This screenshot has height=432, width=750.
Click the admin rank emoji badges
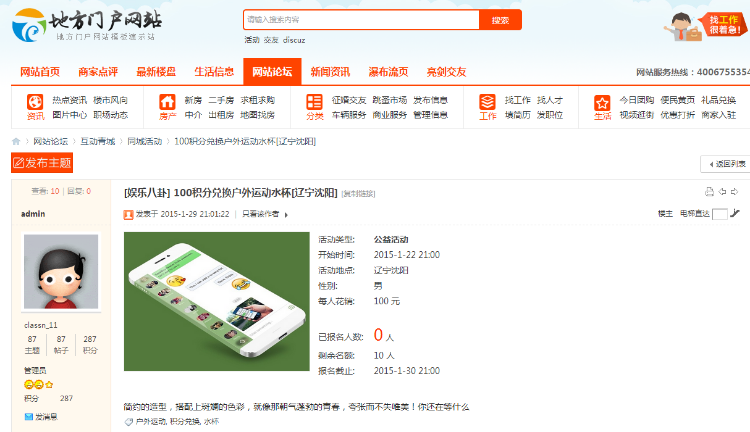[x=38, y=384]
